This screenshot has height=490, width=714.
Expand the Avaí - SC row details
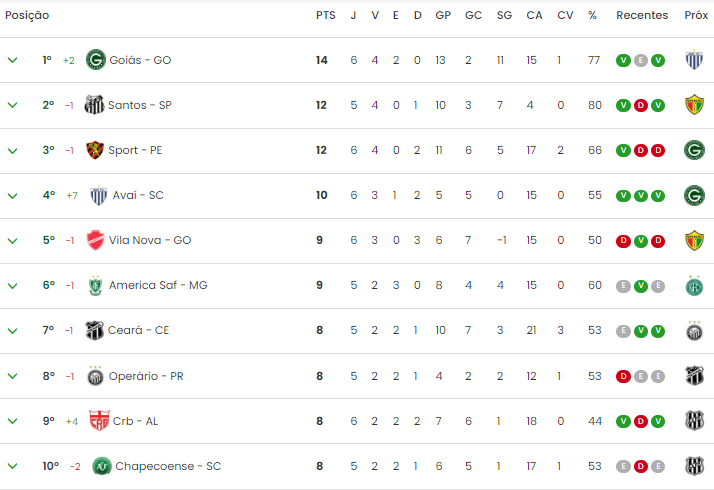coord(13,196)
